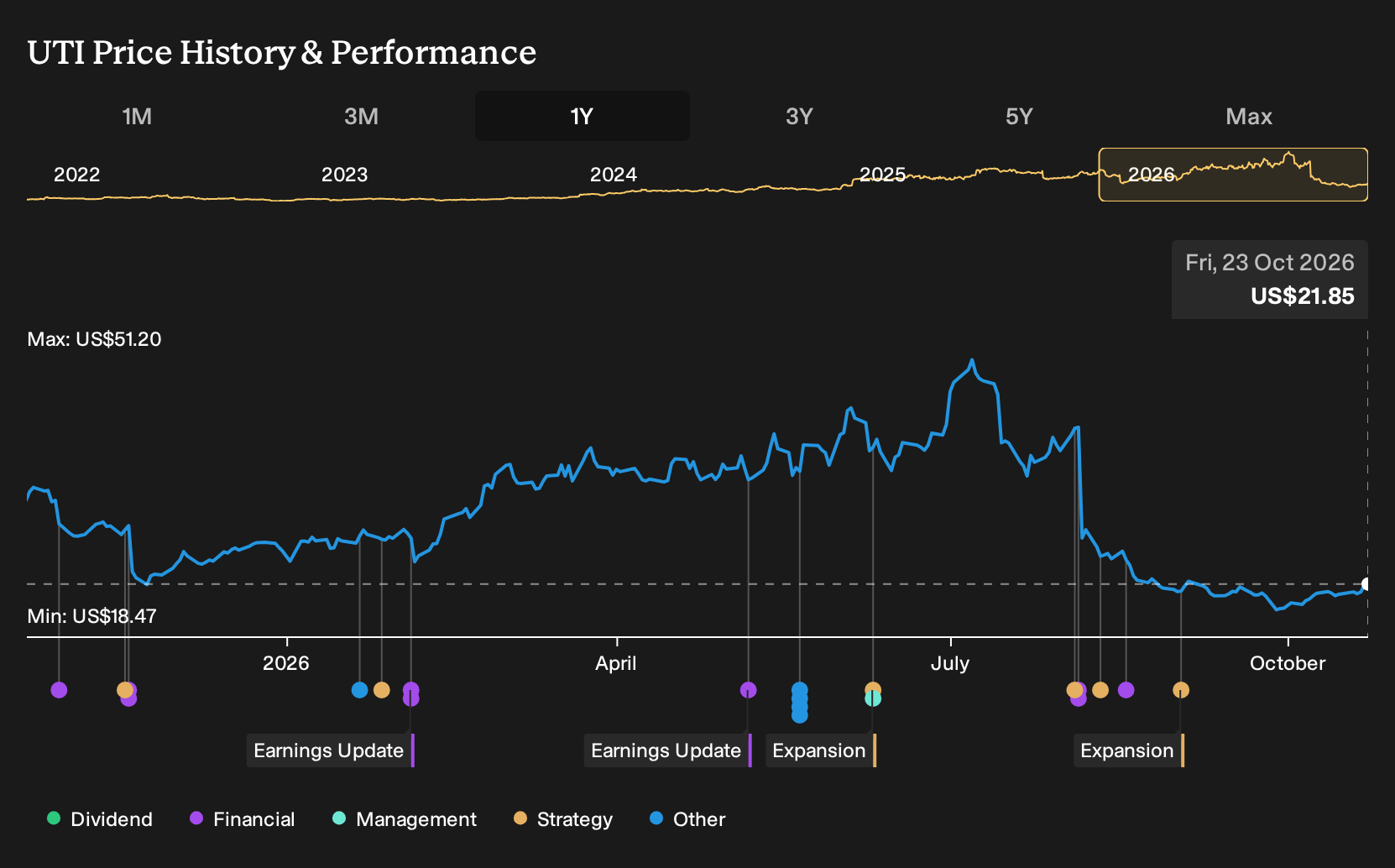Screen dimensions: 1395x868
Task: Open the first Earnings Update label near 2026
Action: [331, 750]
